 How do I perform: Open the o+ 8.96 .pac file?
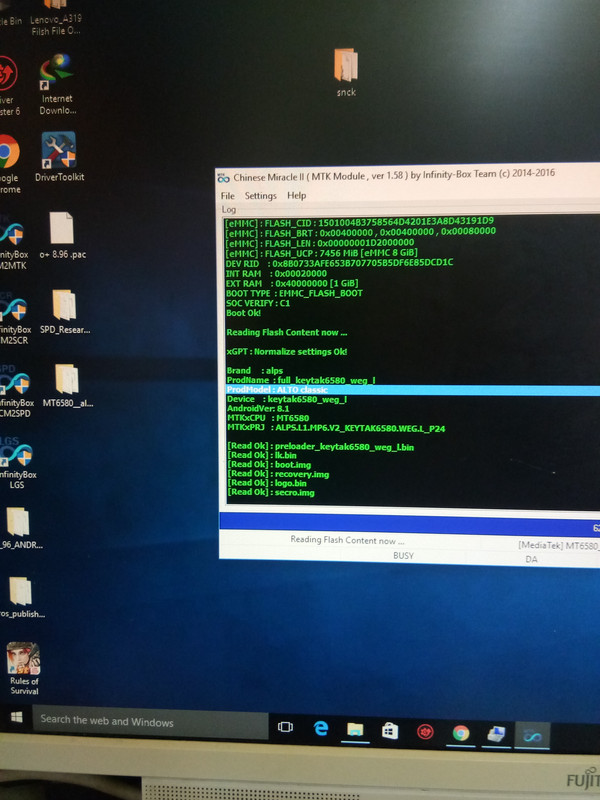tap(62, 235)
